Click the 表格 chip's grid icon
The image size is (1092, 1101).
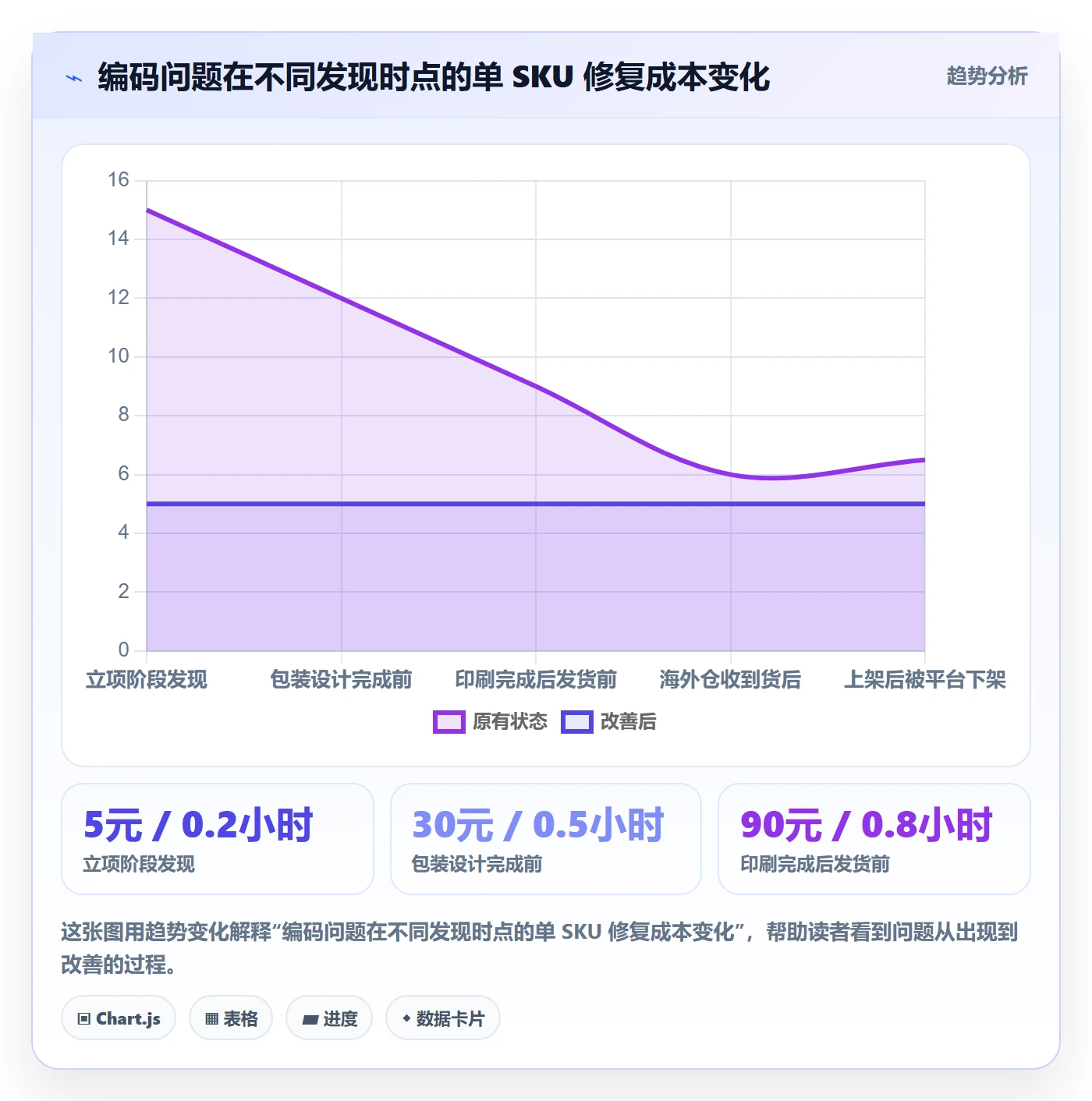click(x=211, y=1018)
